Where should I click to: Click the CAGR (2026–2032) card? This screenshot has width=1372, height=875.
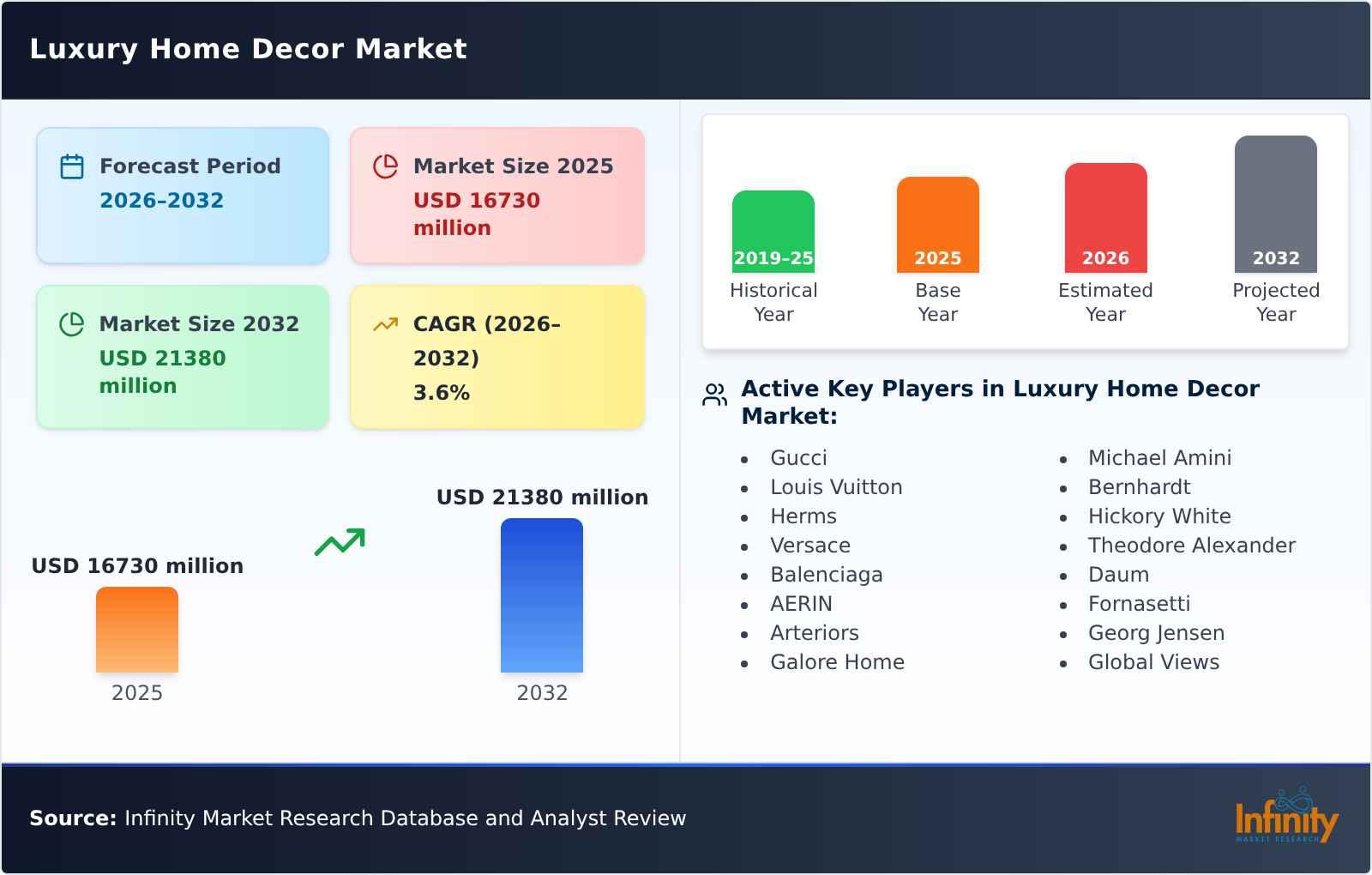[496, 356]
